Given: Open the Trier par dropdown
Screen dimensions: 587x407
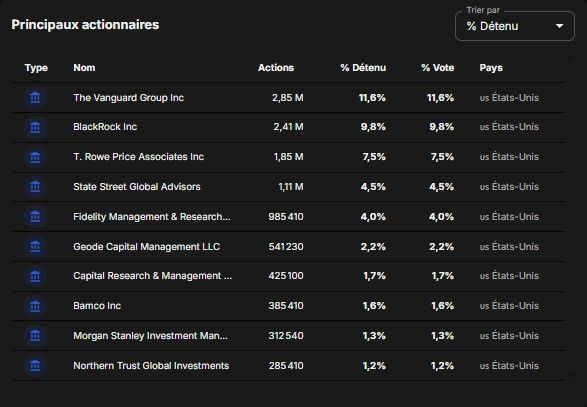Looking at the screenshot, I should coord(515,26).
